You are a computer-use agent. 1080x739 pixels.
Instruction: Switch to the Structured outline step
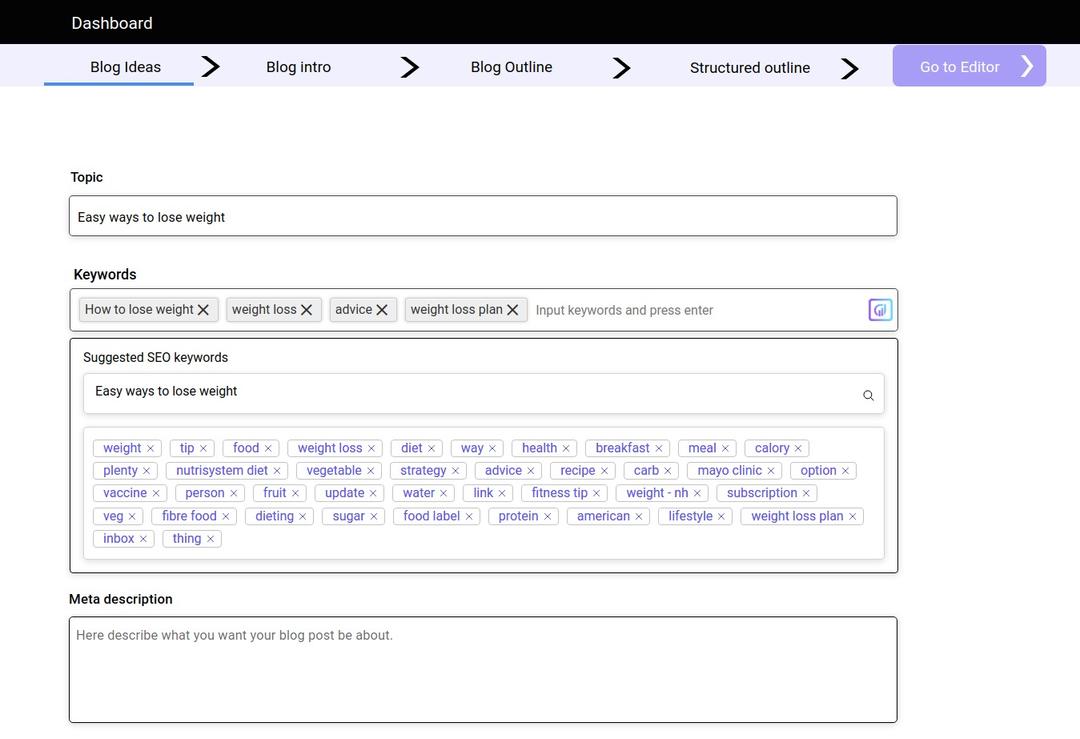point(749,67)
